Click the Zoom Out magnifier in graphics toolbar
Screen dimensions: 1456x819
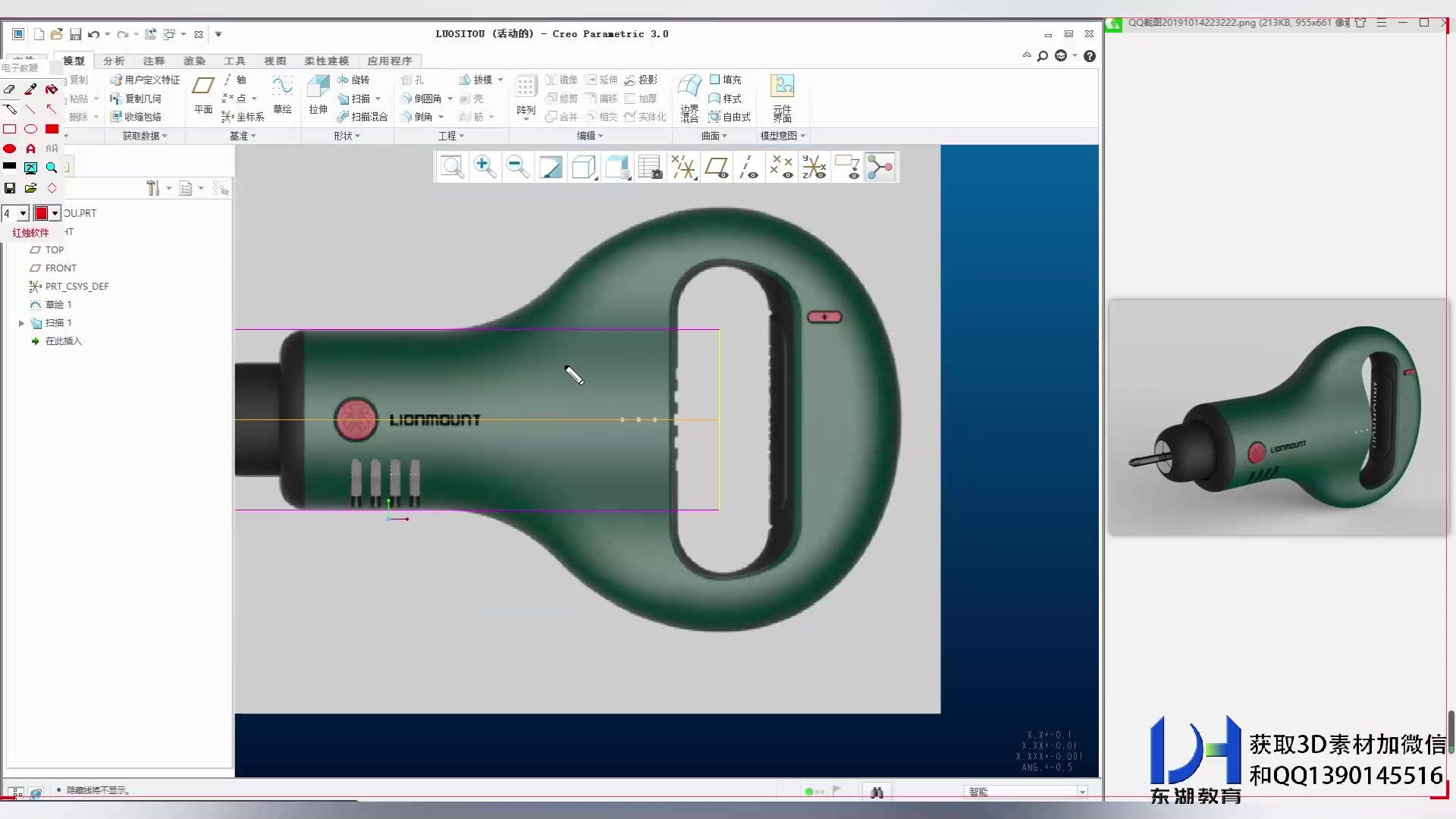pyautogui.click(x=517, y=167)
